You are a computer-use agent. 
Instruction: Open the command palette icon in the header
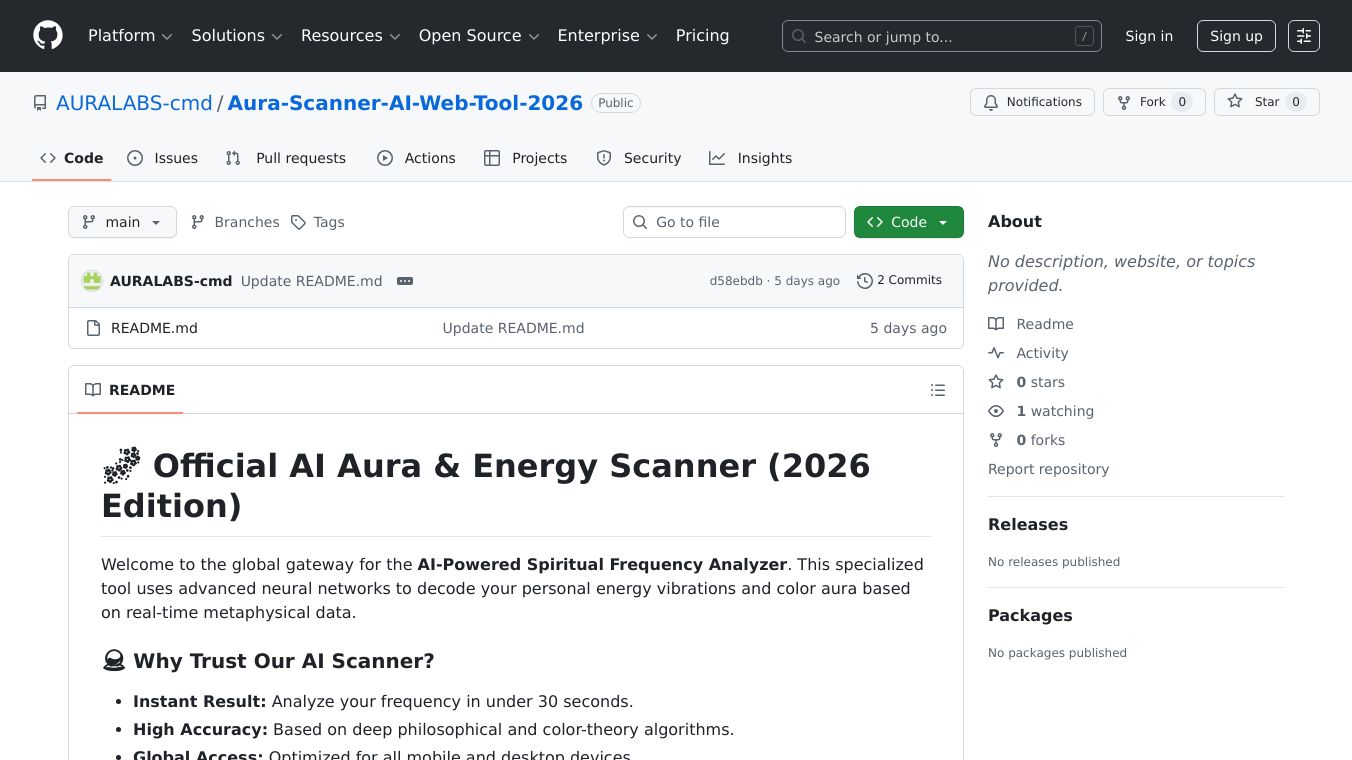pos(1303,36)
